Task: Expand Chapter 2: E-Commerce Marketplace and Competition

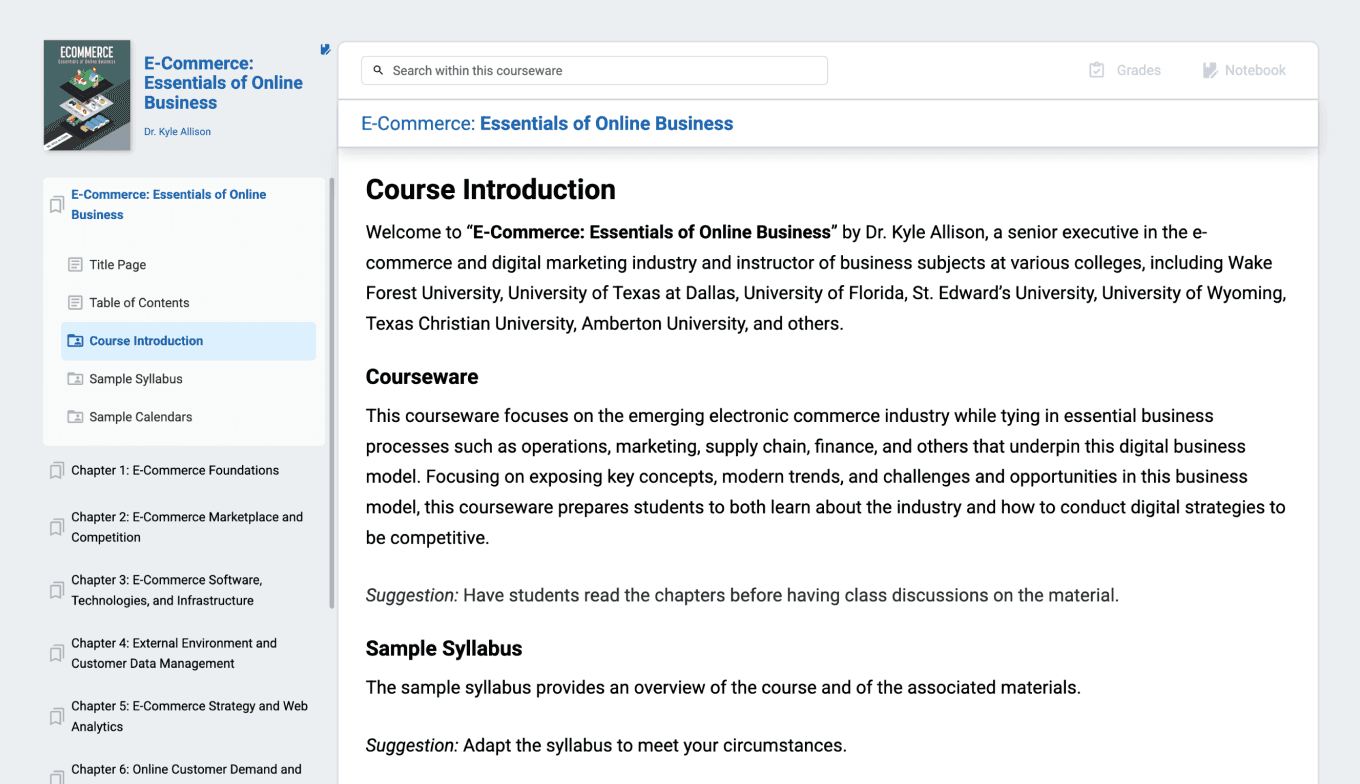Action: pos(187,527)
